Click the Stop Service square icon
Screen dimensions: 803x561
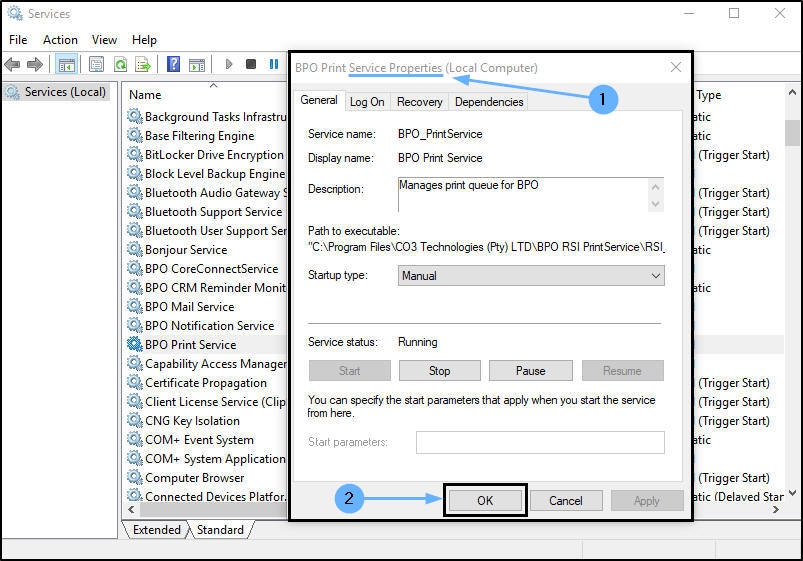pyautogui.click(x=251, y=64)
